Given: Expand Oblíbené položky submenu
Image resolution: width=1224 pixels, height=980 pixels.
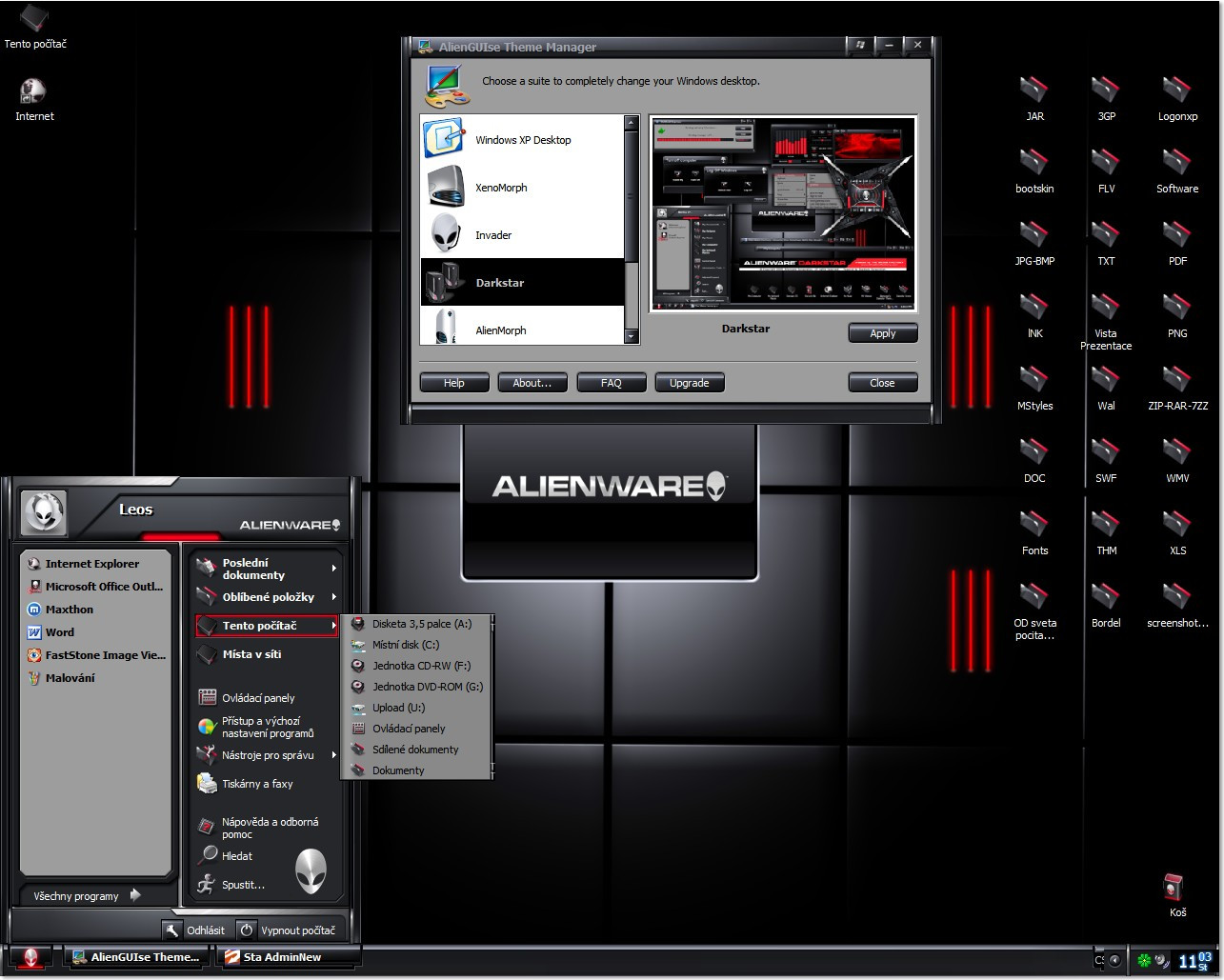Looking at the screenshot, I should [268, 596].
